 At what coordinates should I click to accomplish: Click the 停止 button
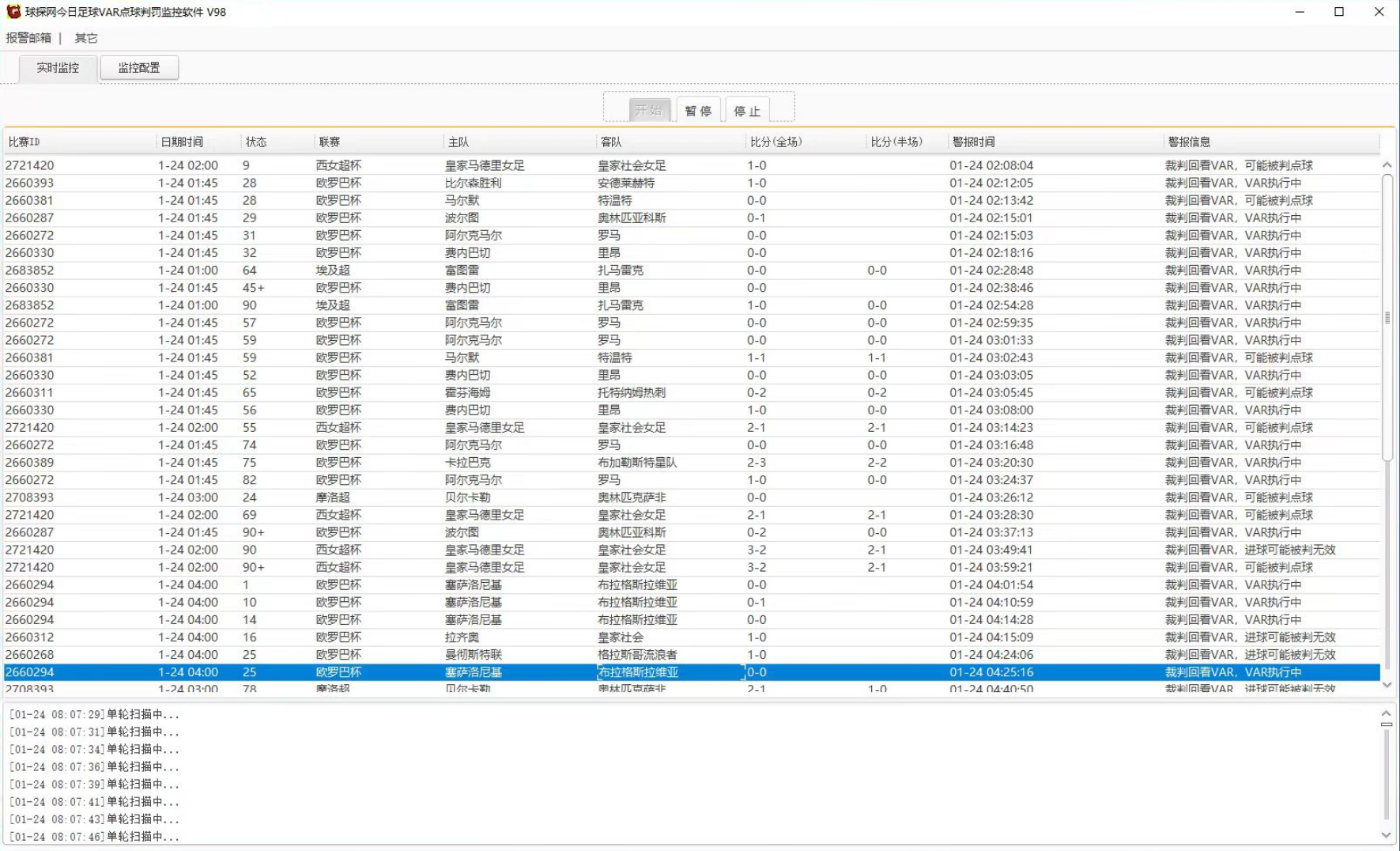coord(747,111)
